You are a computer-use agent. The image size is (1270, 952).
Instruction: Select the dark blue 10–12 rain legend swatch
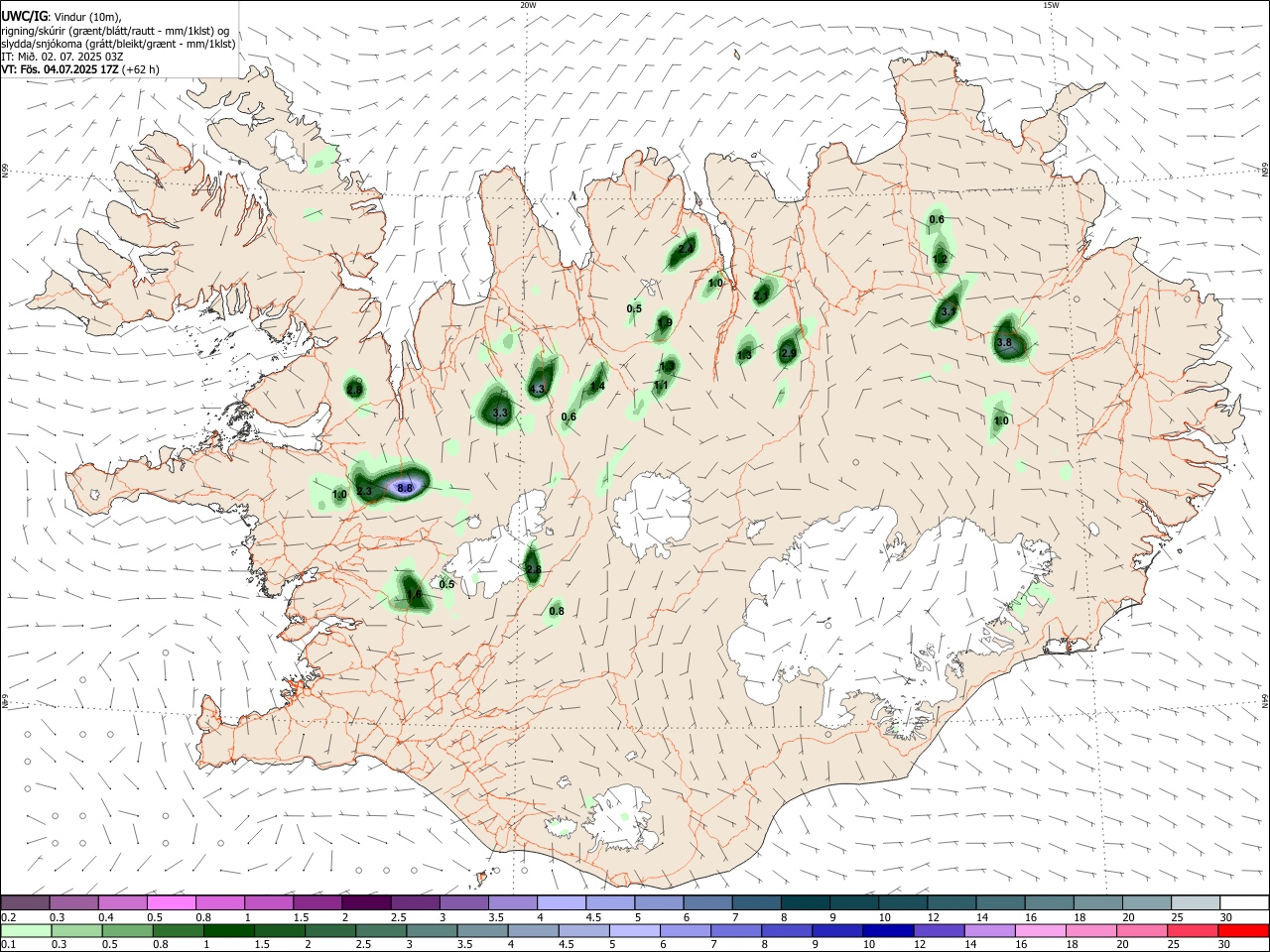pyautogui.click(x=887, y=930)
